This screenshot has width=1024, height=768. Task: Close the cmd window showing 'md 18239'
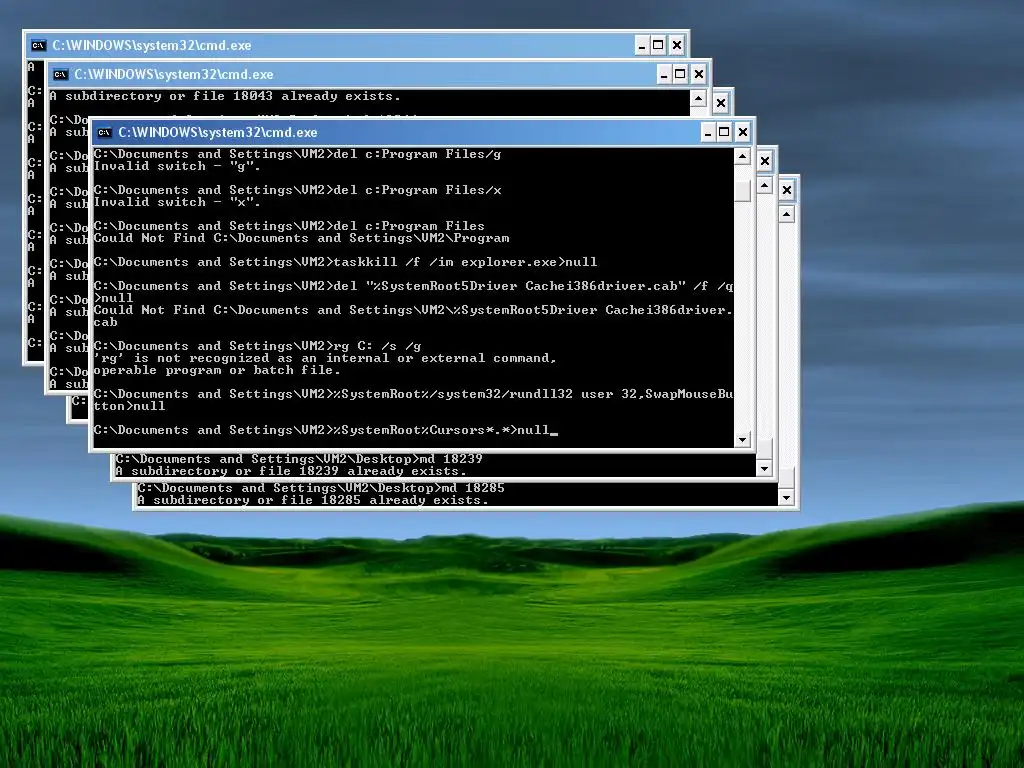[765, 161]
